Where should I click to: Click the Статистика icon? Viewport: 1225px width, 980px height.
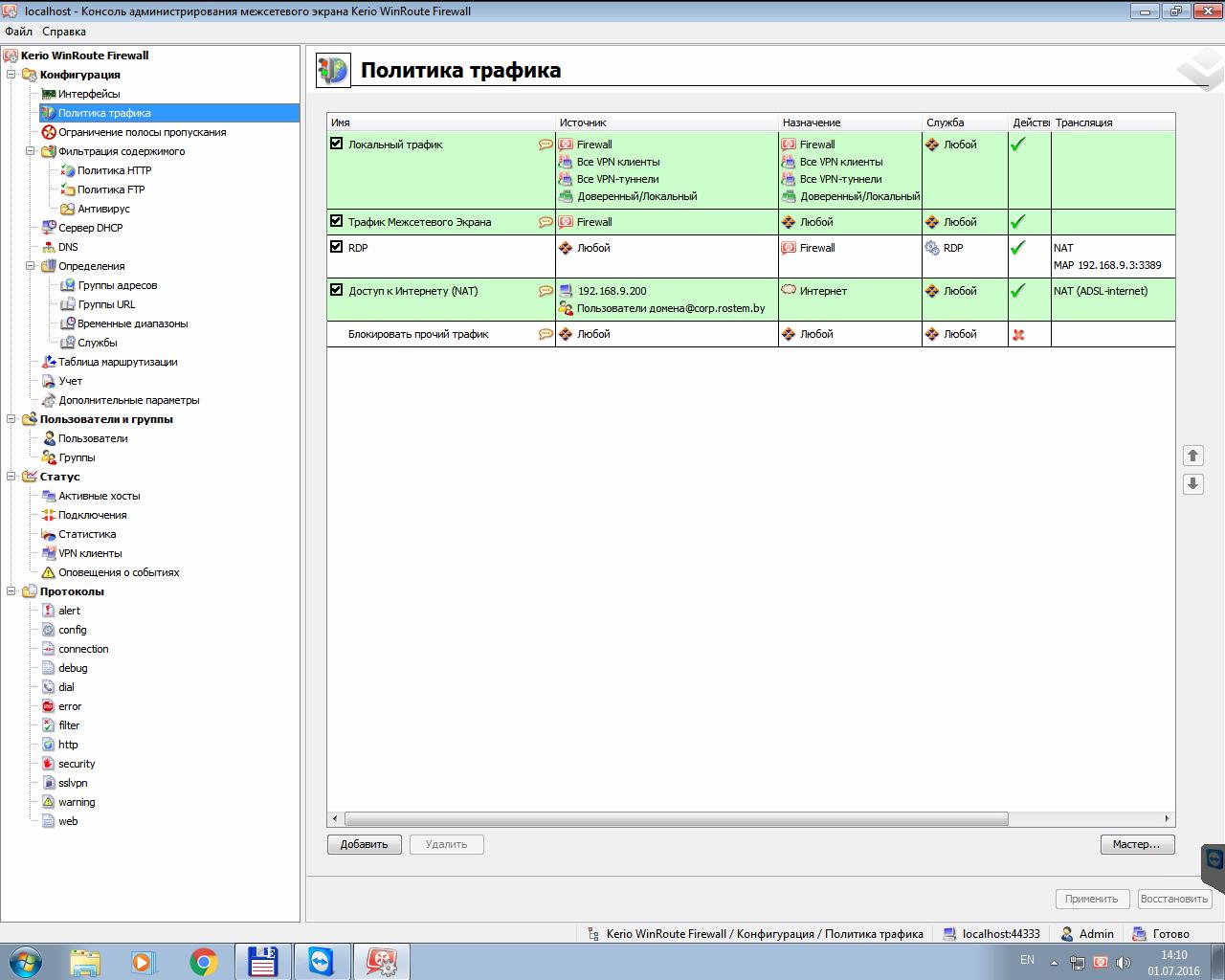(49, 534)
